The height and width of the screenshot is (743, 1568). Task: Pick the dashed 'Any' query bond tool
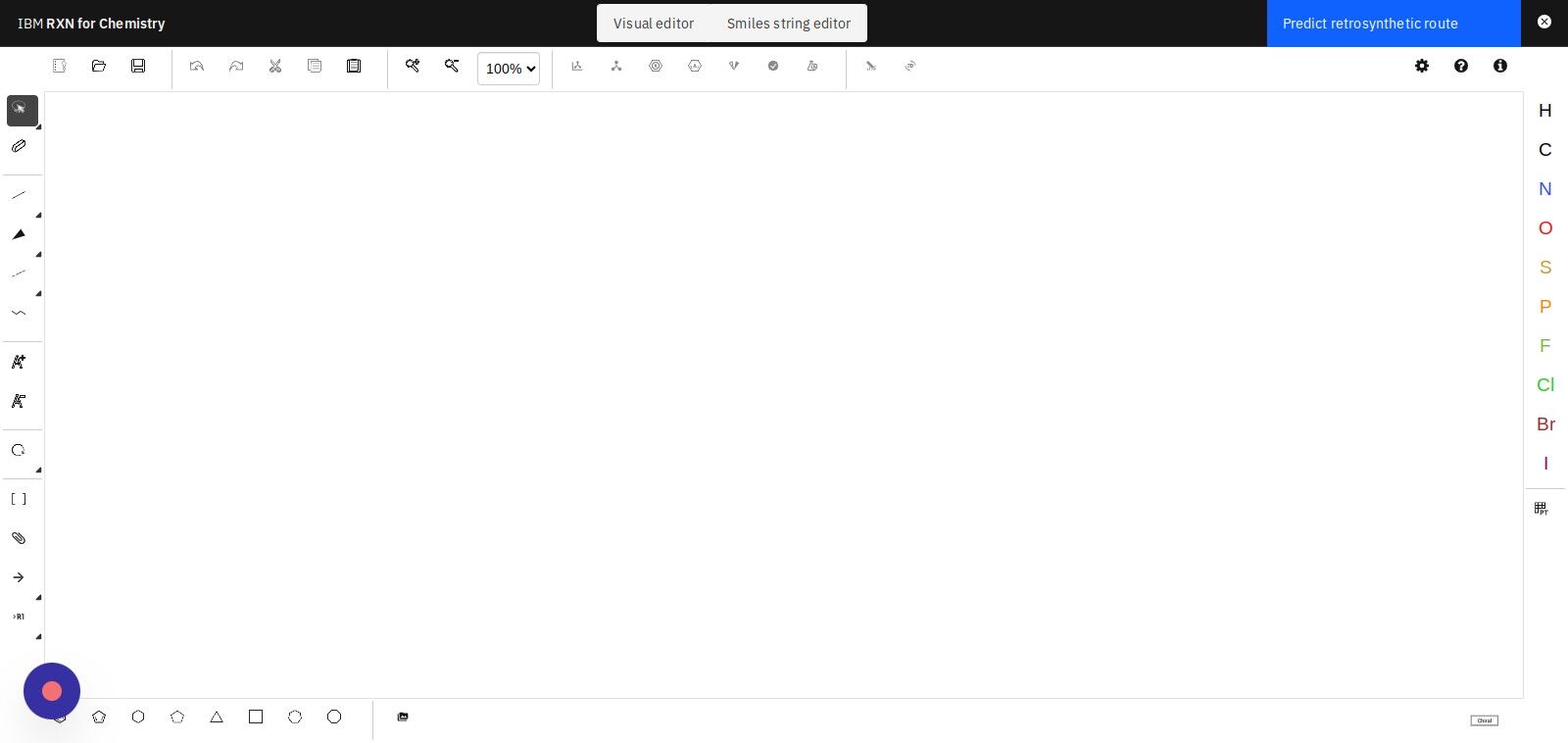point(19,273)
